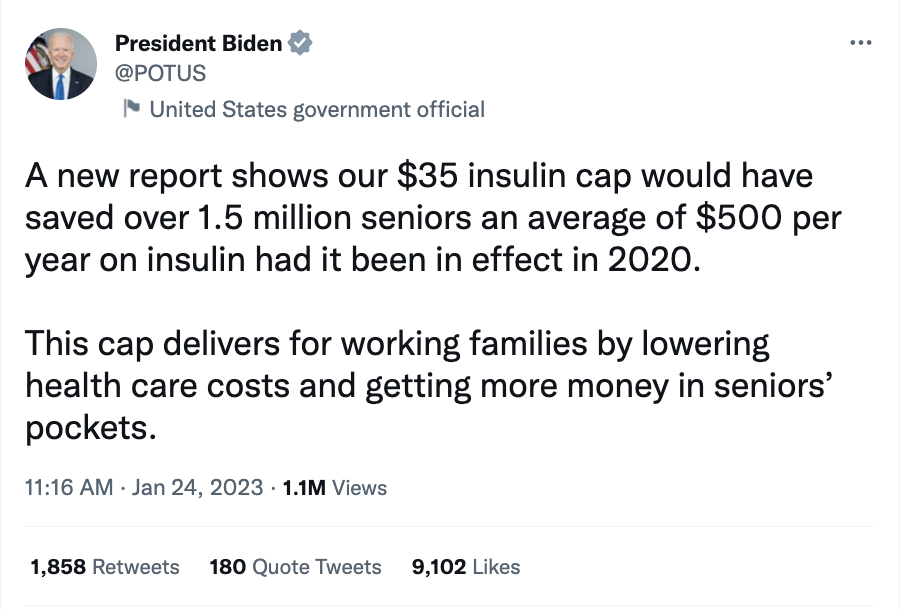Click the blue verified badge
Screen dimensions: 902x610
[300, 43]
